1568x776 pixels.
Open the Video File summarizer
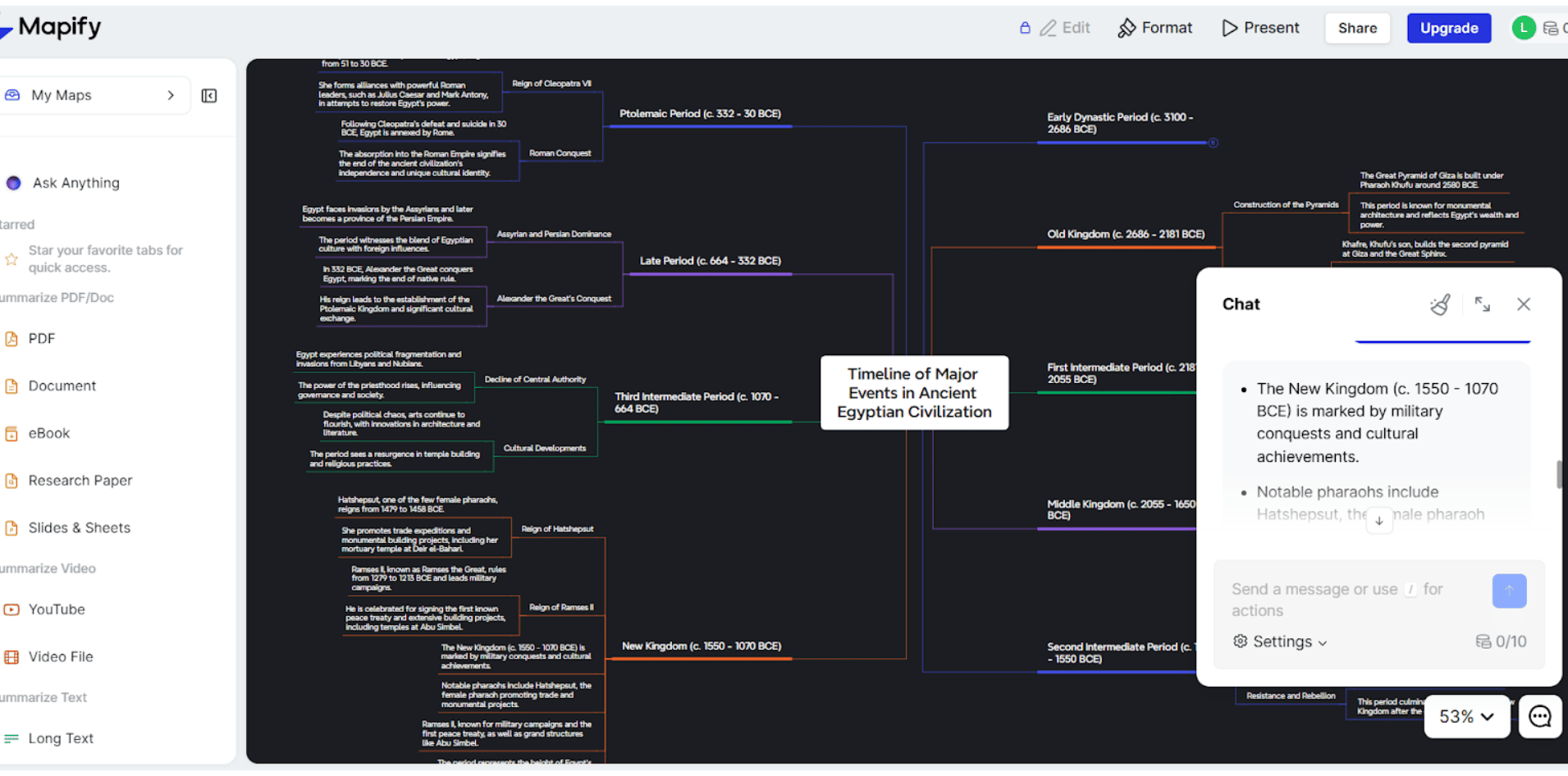point(60,656)
